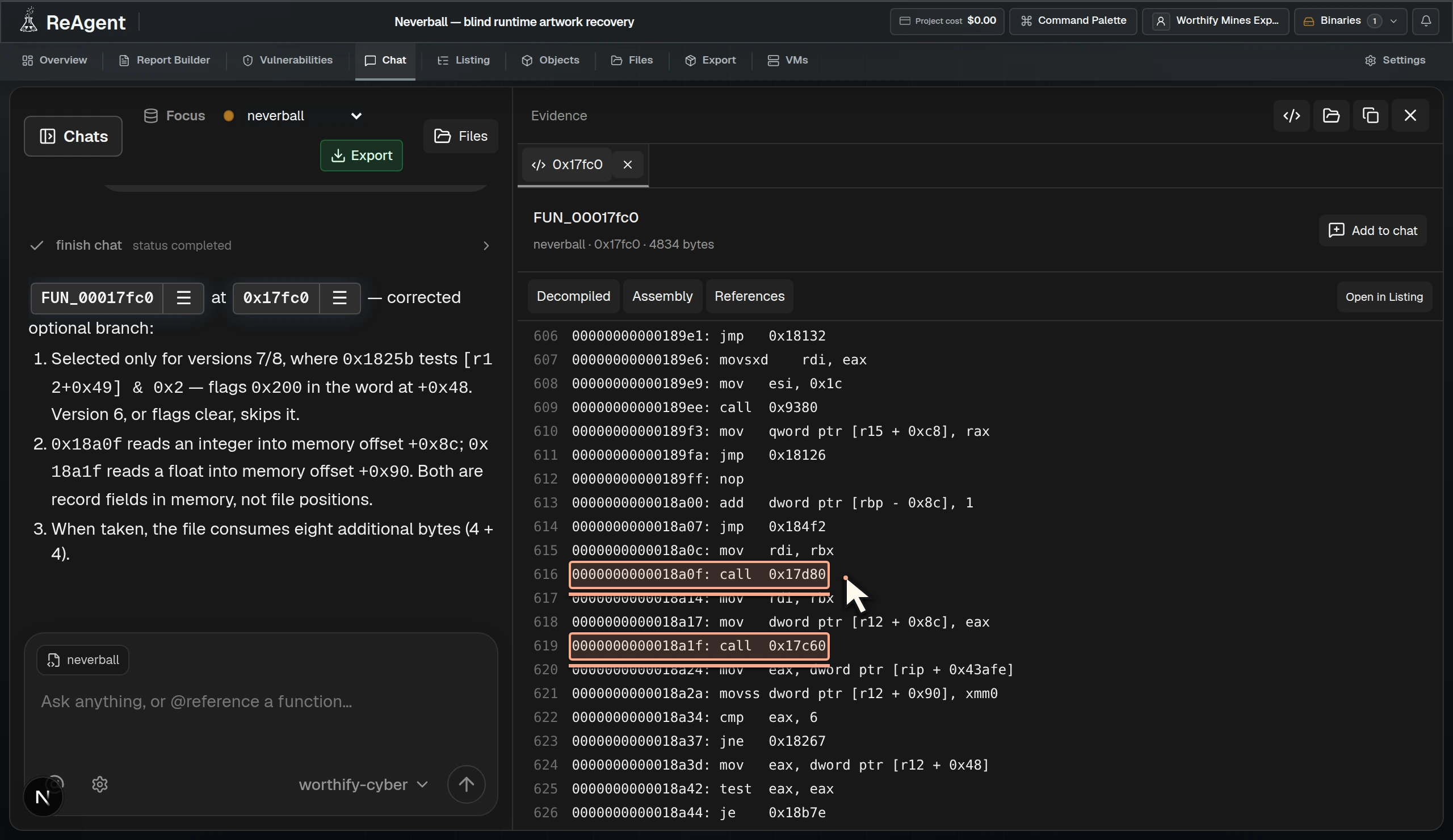Image resolution: width=1453 pixels, height=840 pixels.
Task: Click the 0x17fc0 address chip
Action: [276, 298]
